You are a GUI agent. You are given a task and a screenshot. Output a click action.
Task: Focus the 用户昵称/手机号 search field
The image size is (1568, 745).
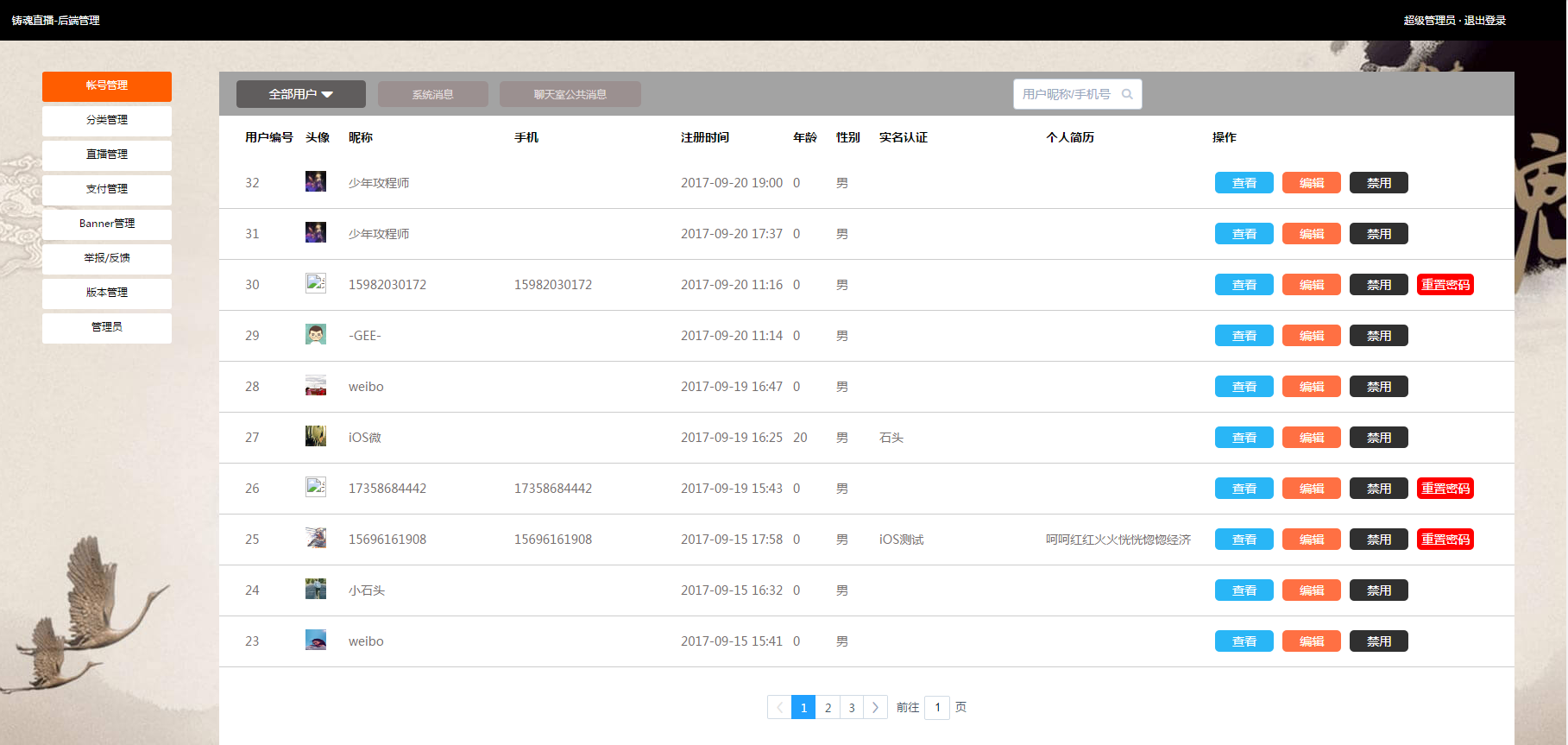coord(1077,94)
